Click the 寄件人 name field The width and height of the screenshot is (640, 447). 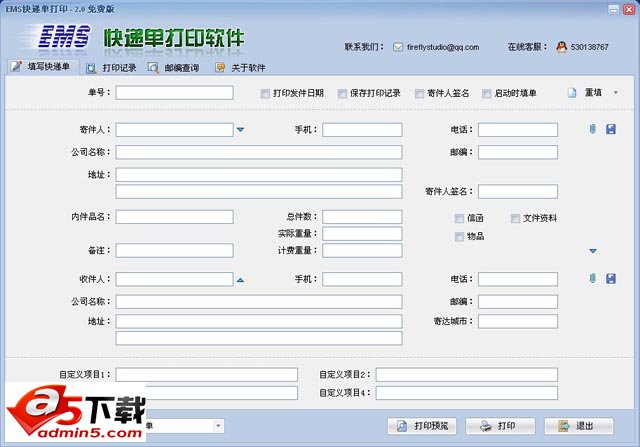point(174,130)
